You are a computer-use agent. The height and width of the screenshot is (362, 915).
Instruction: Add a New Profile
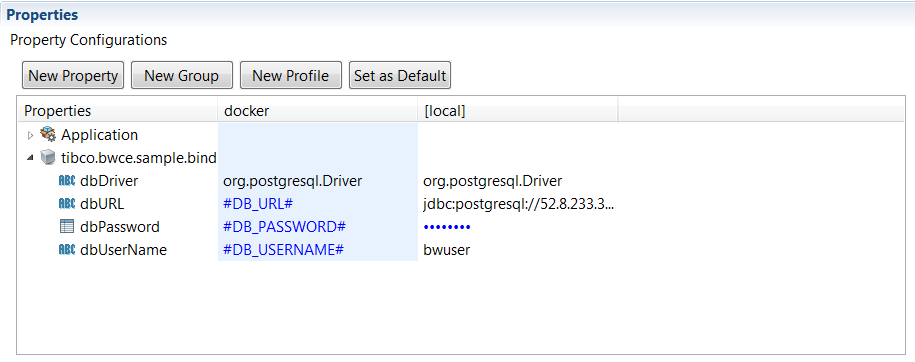coord(291,75)
